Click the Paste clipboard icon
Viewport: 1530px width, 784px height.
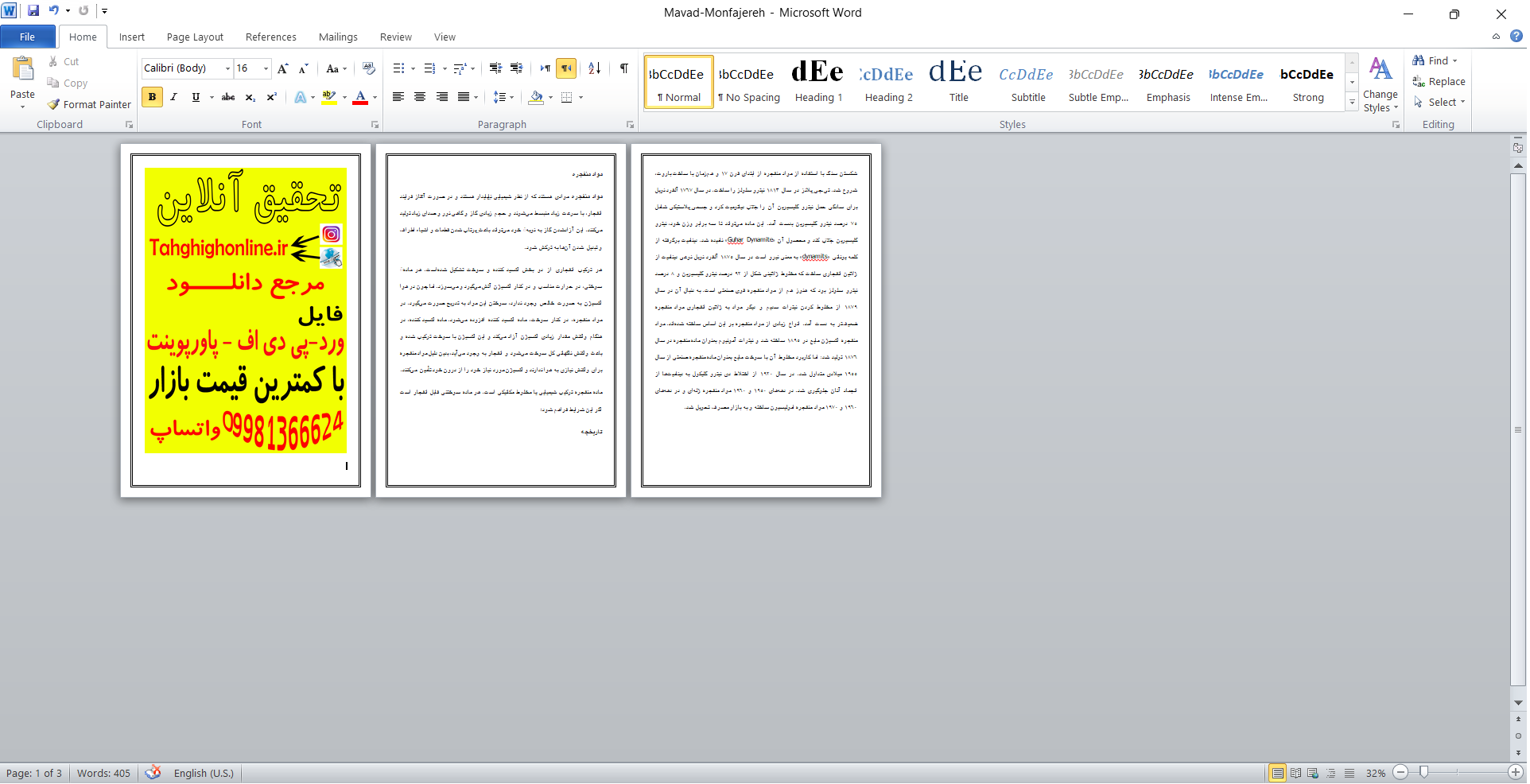(22, 70)
